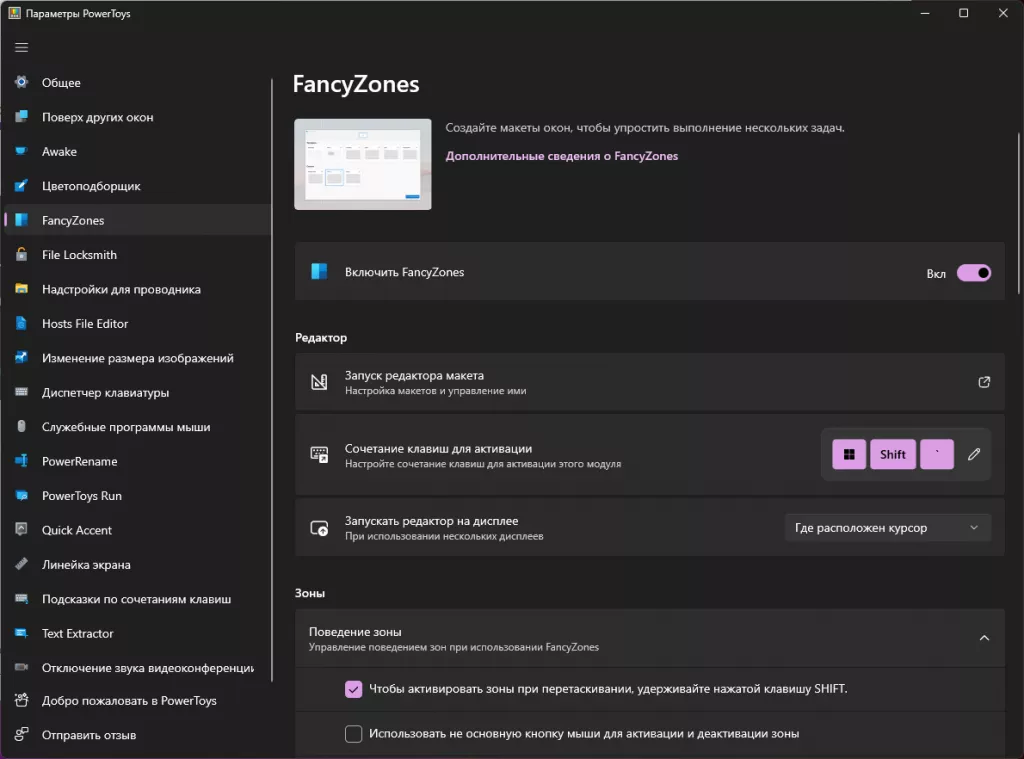The height and width of the screenshot is (759, 1024).
Task: Click the hamburger navigation menu icon
Action: [x=21, y=47]
